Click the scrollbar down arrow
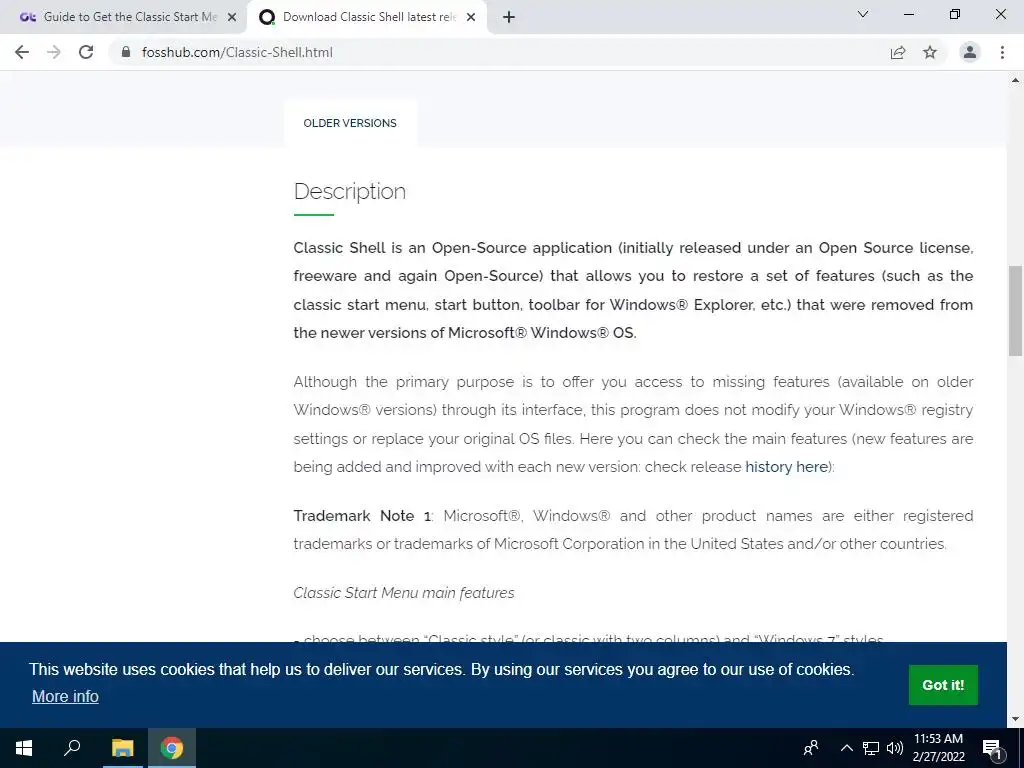1024x768 pixels. tap(1015, 720)
